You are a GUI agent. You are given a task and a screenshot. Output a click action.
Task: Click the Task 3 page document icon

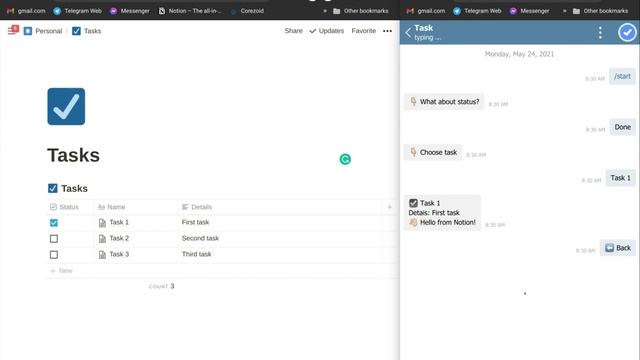(x=102, y=255)
